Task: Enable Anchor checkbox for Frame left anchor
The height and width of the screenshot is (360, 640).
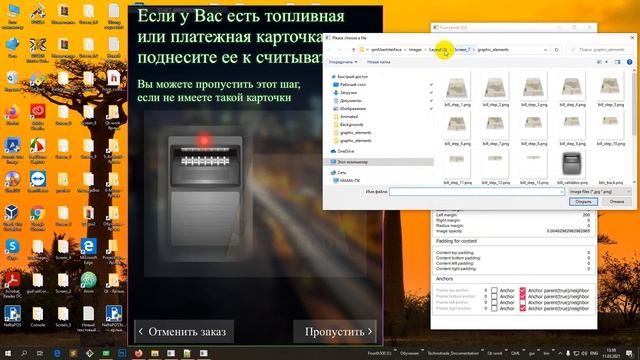Action: click(x=494, y=302)
